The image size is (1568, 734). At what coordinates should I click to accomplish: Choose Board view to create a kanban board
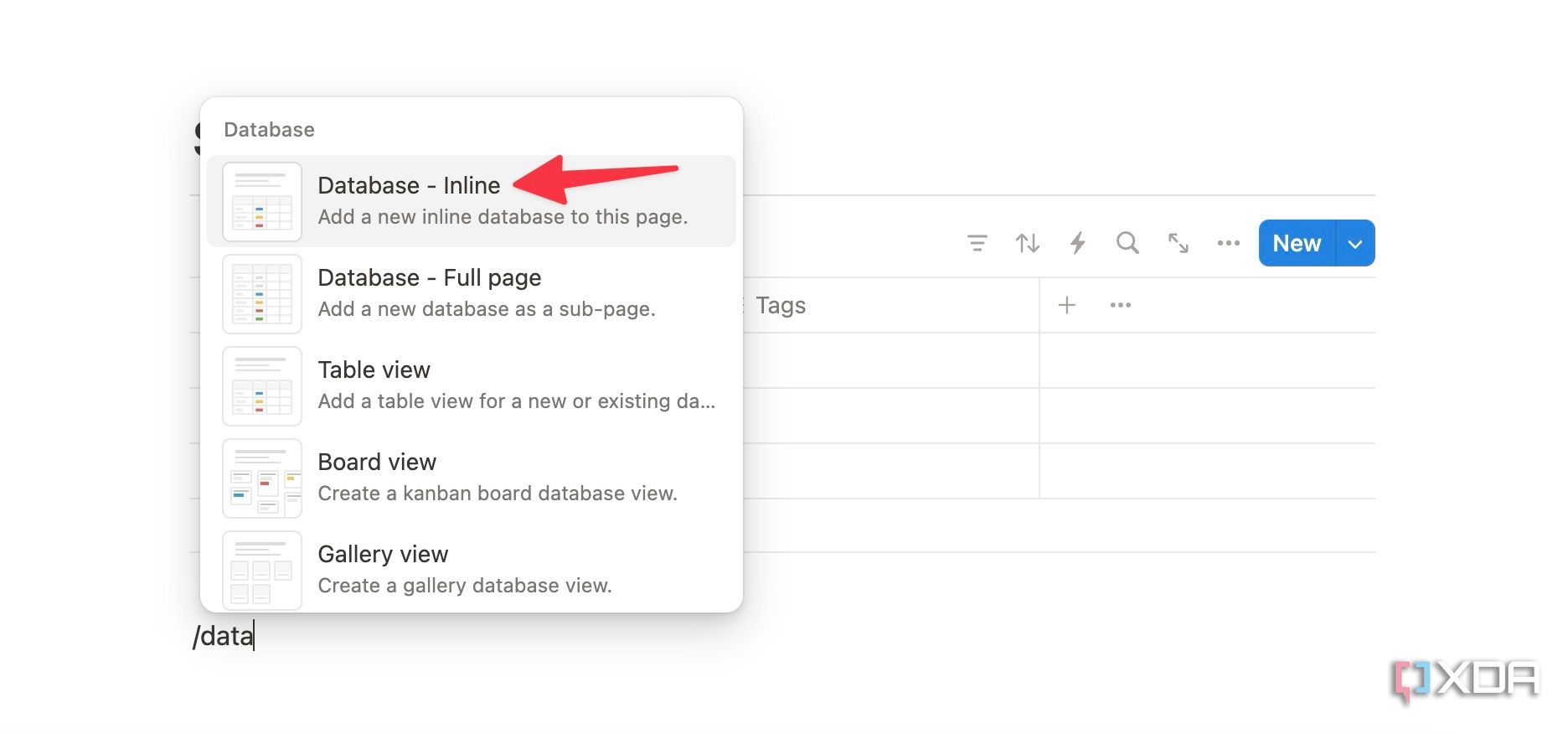coord(377,462)
